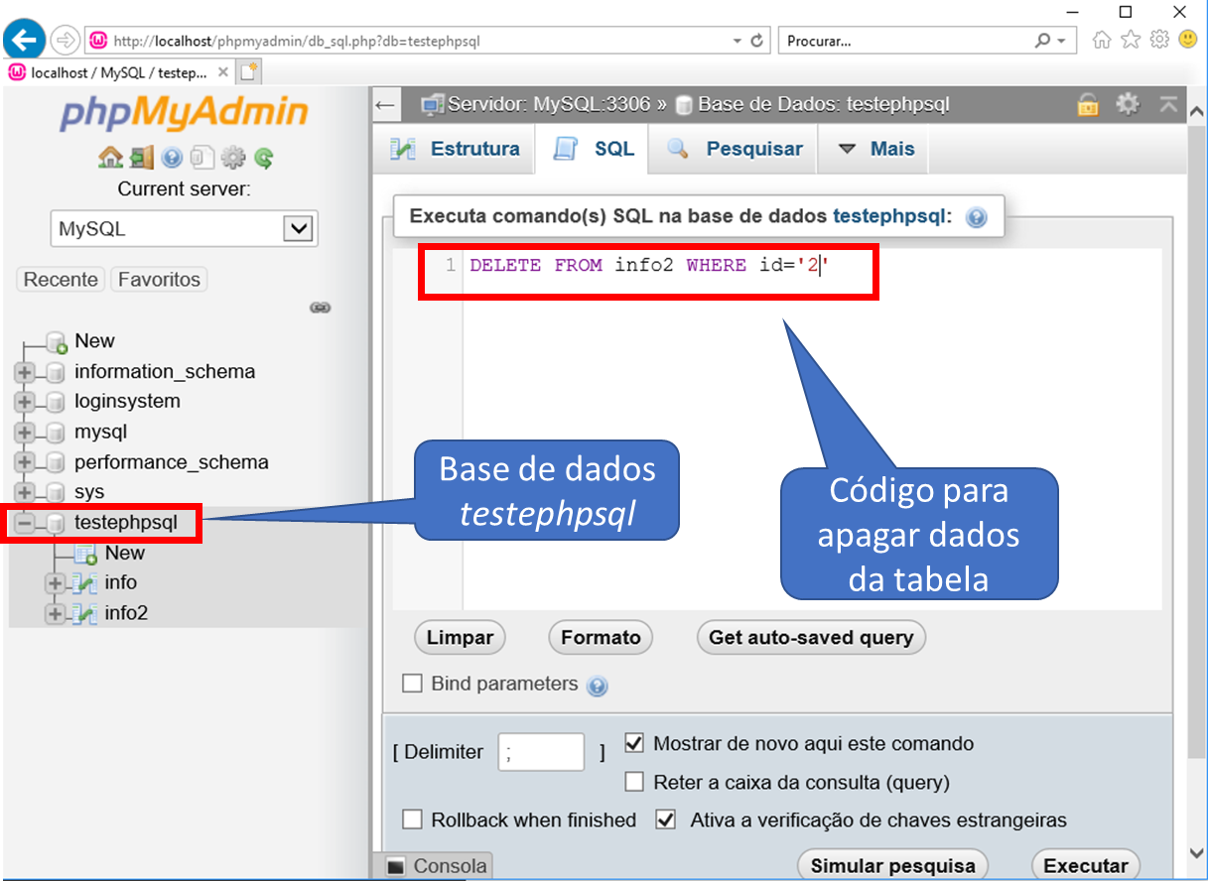
Task: Click the search magnifier in Procurar box
Action: (x=1043, y=41)
